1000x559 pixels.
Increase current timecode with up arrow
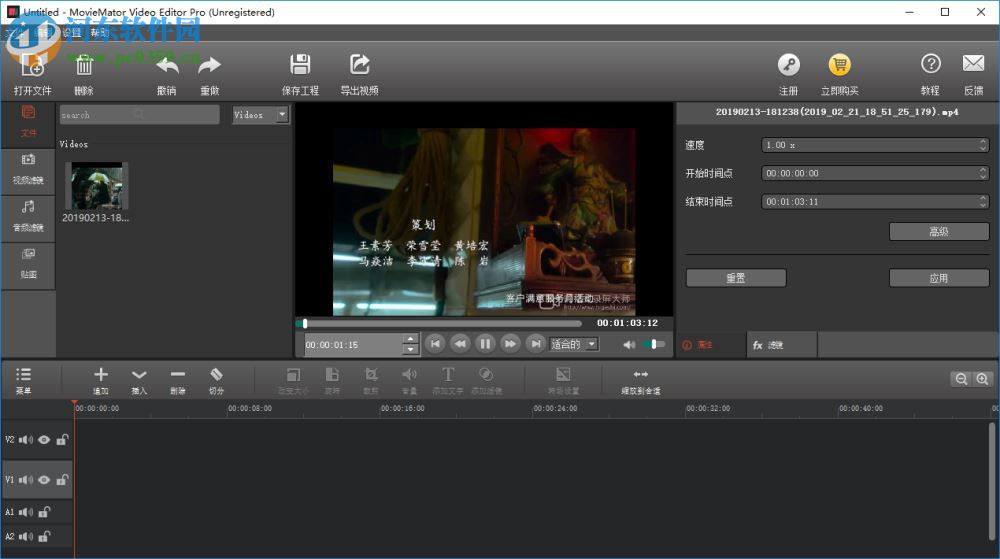411,339
